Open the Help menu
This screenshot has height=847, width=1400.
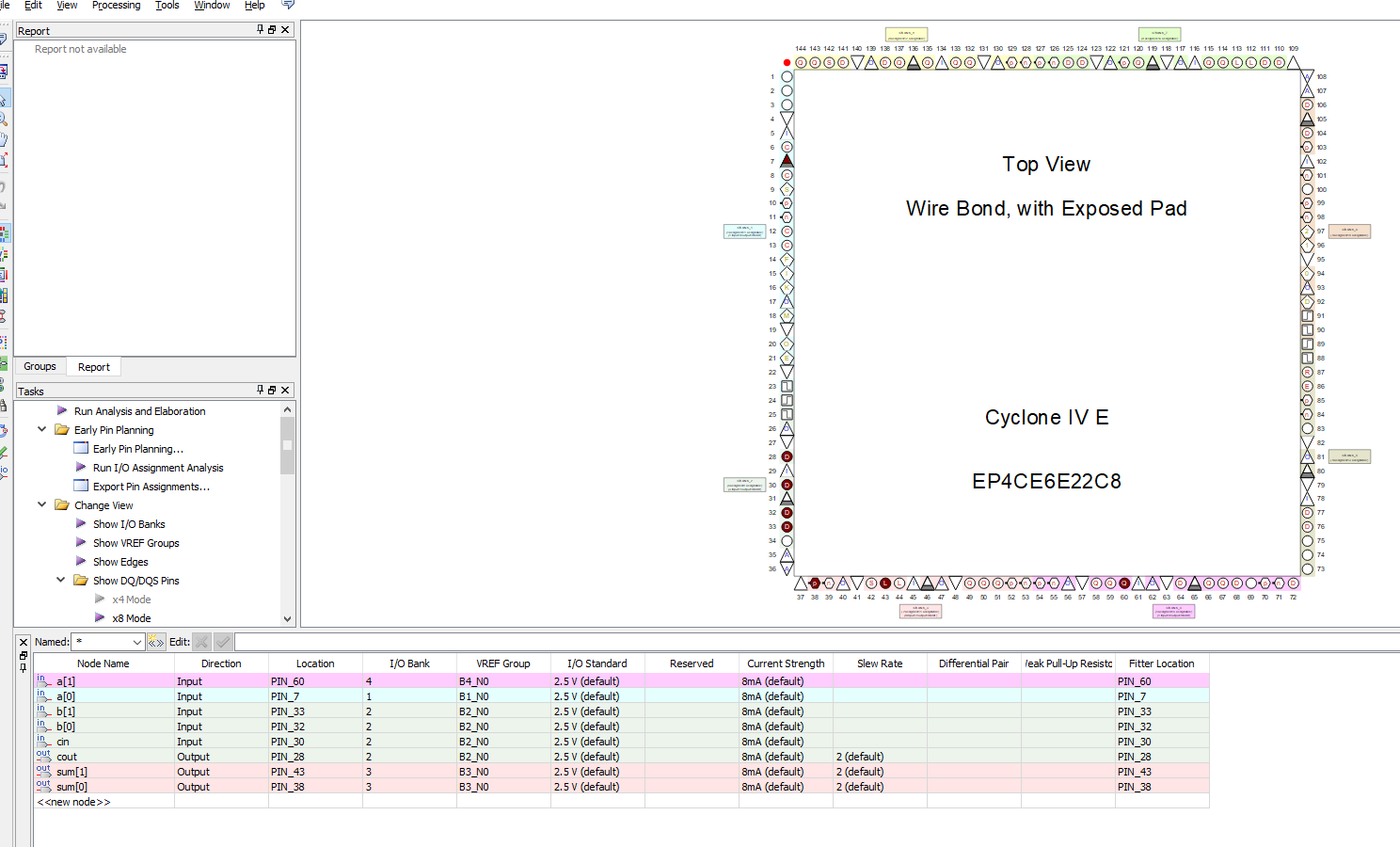(255, 6)
